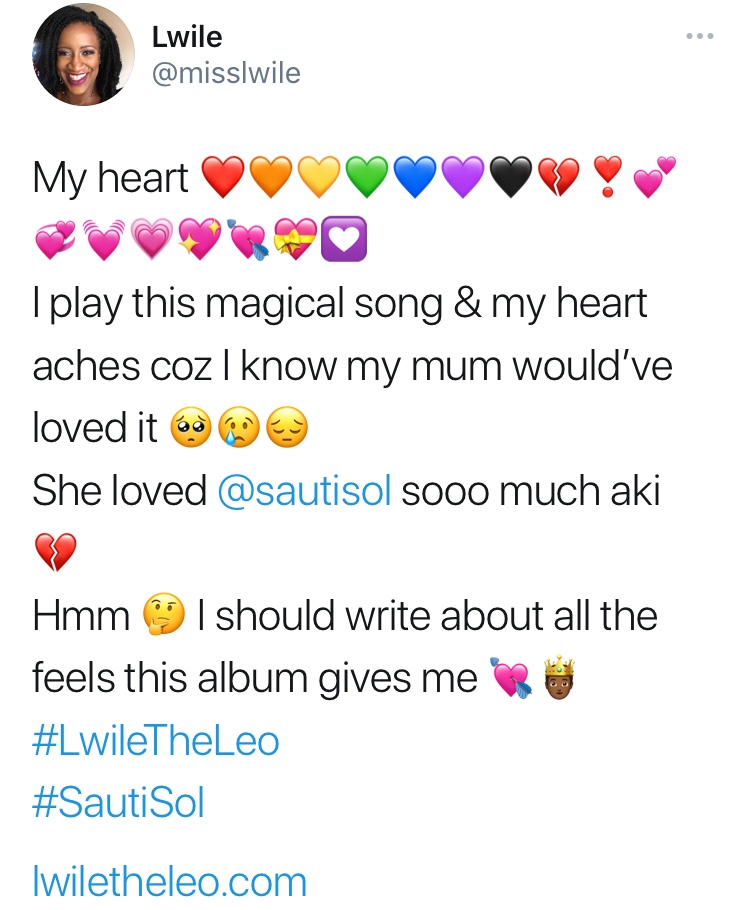Click the blue heart emoji
Screen dimensions: 750x910
[415, 178]
